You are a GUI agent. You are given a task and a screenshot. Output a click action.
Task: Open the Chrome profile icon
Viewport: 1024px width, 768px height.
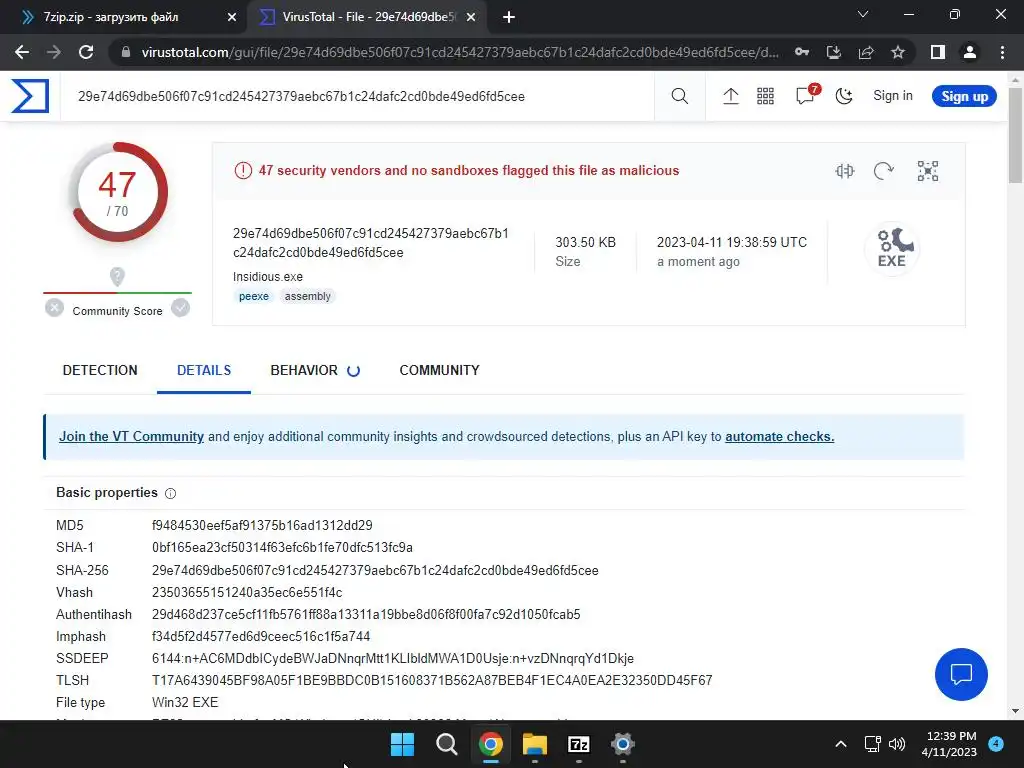970,52
